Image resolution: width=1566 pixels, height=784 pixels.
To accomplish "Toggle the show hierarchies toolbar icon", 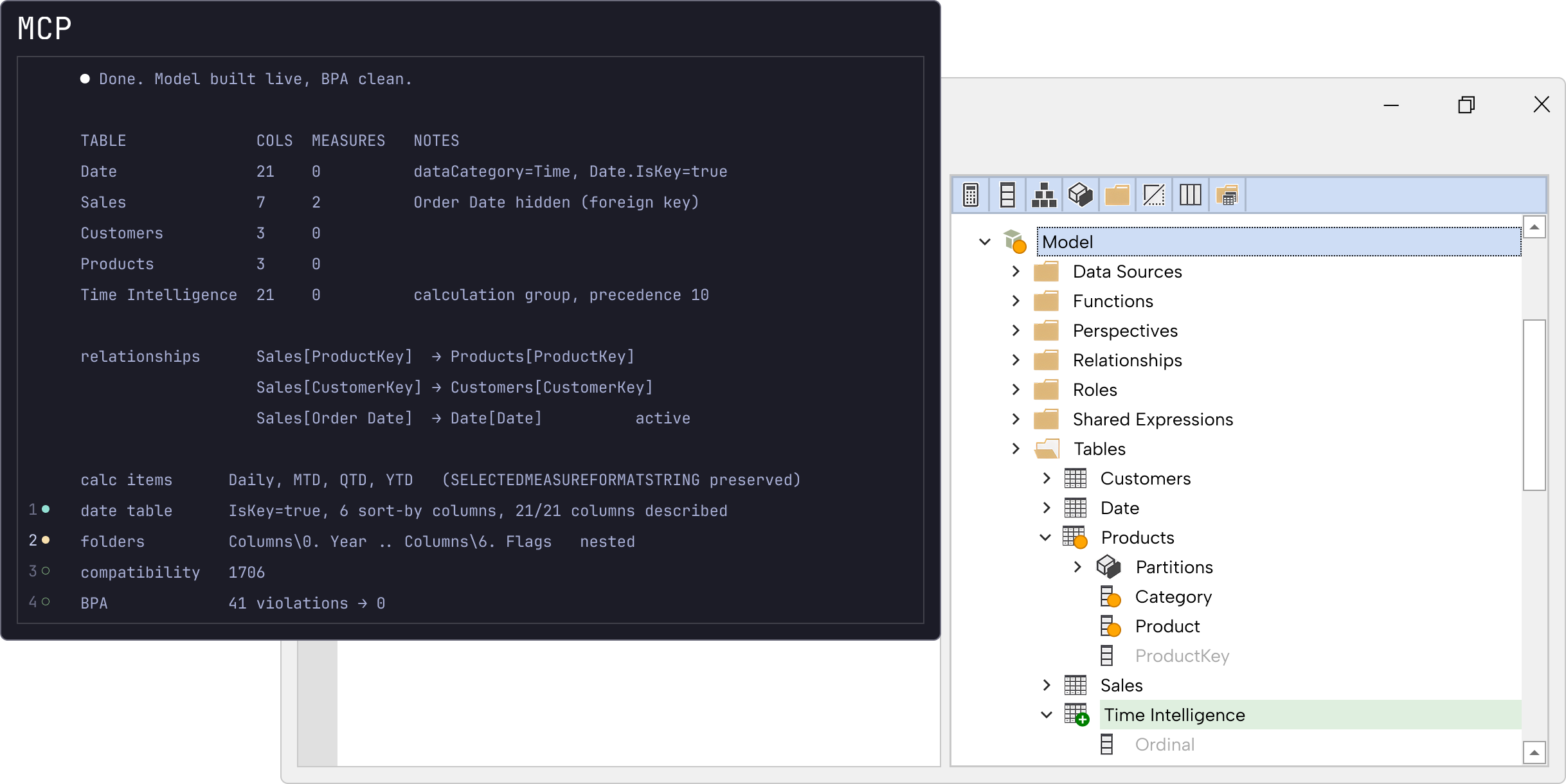I will click(x=1044, y=195).
